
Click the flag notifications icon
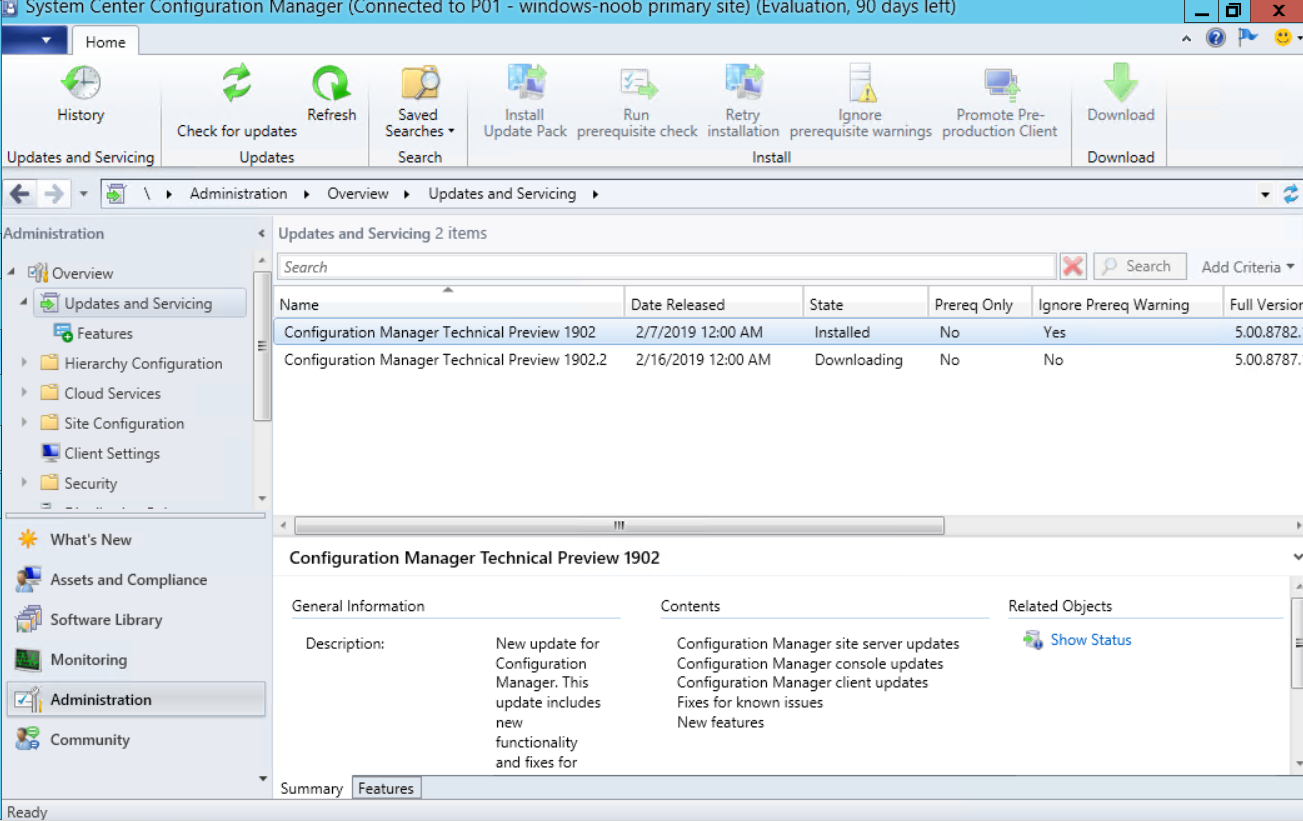1247,38
